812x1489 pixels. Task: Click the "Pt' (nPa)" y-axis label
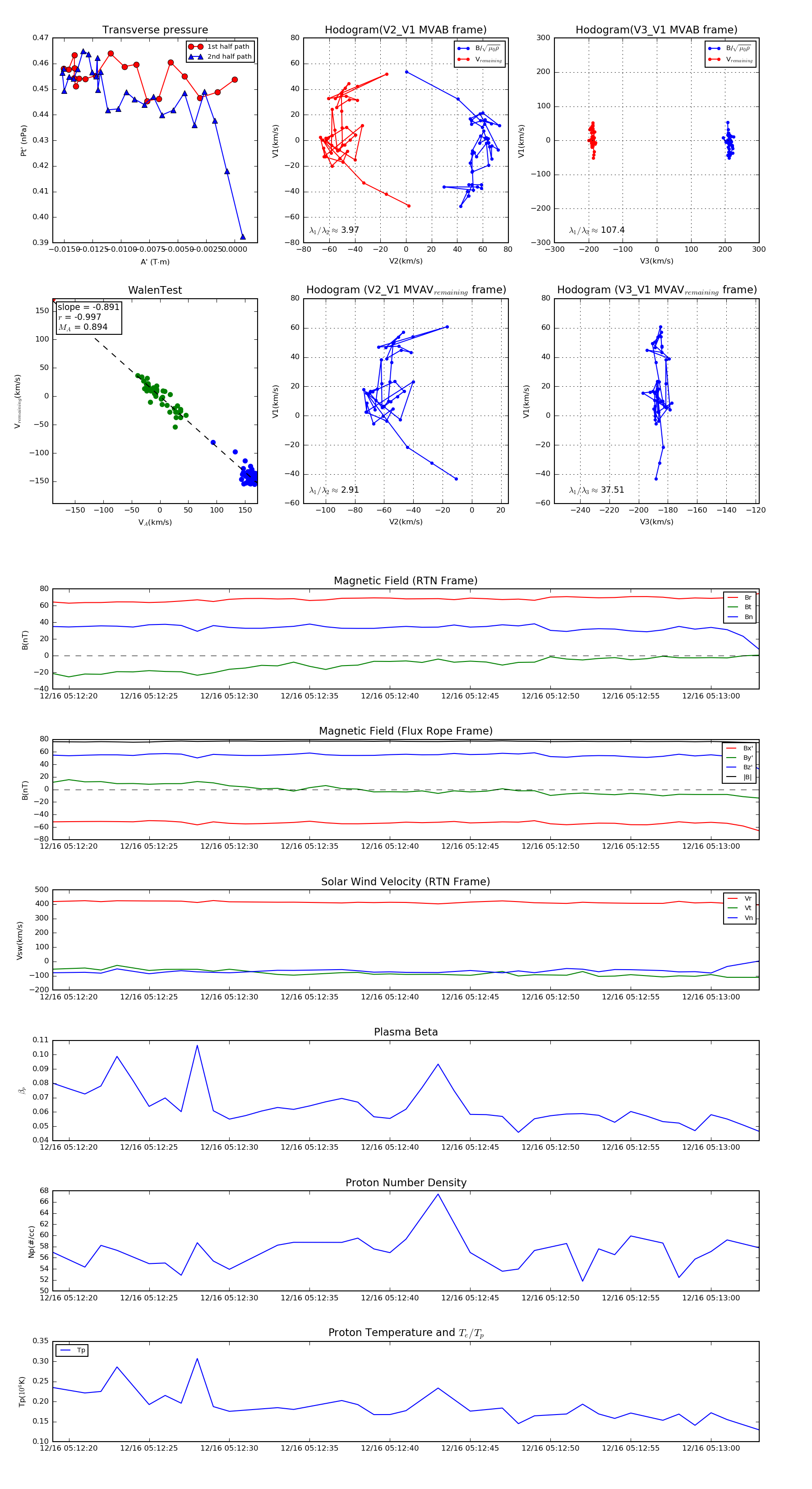pyautogui.click(x=24, y=140)
